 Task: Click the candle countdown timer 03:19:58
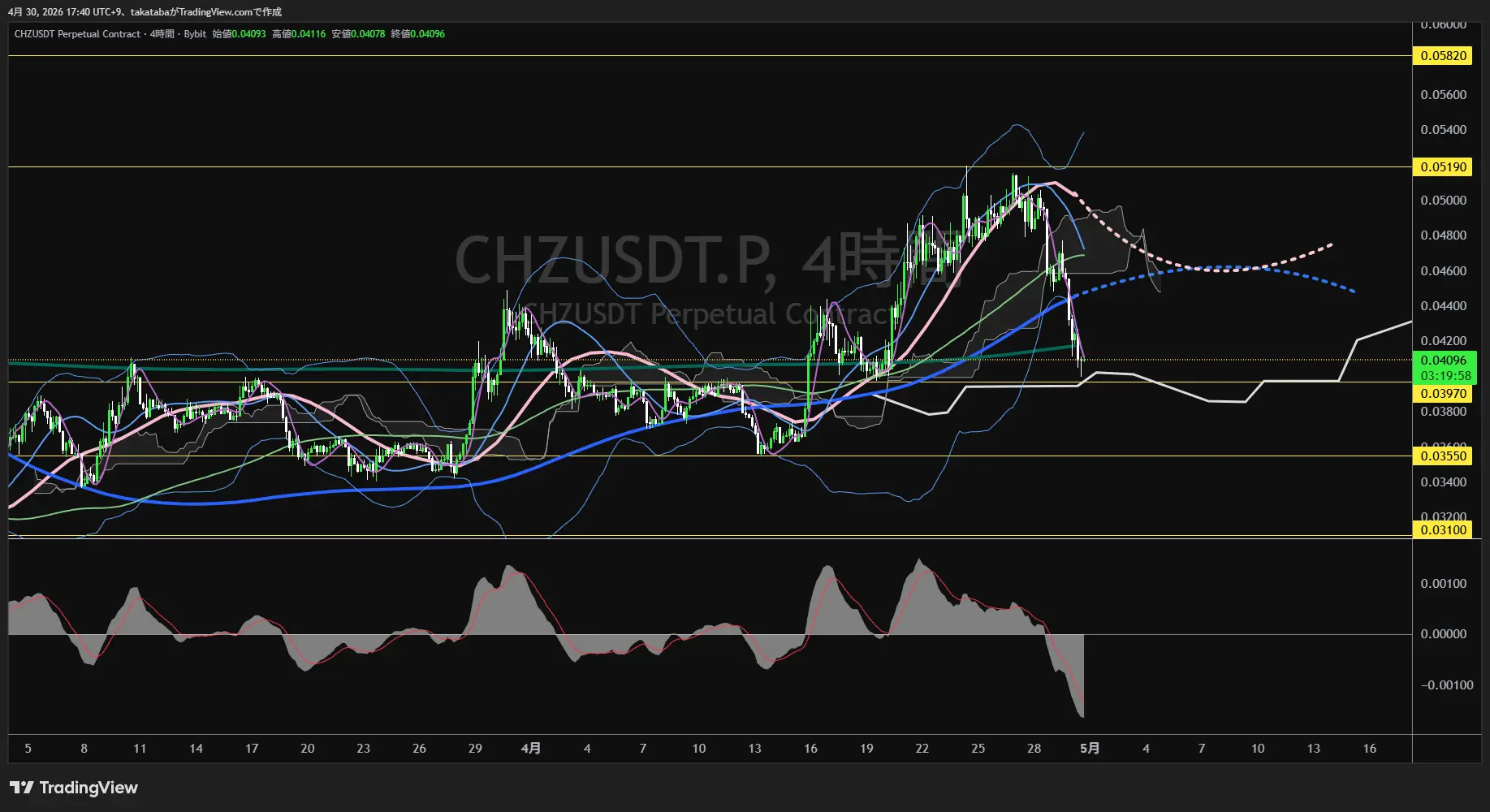point(1443,376)
